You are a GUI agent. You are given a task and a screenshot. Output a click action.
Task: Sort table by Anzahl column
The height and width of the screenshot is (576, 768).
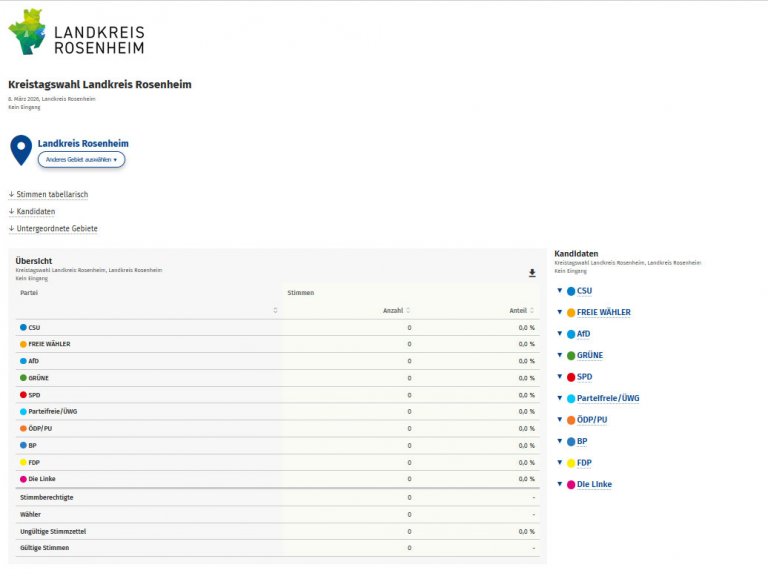pos(408,311)
